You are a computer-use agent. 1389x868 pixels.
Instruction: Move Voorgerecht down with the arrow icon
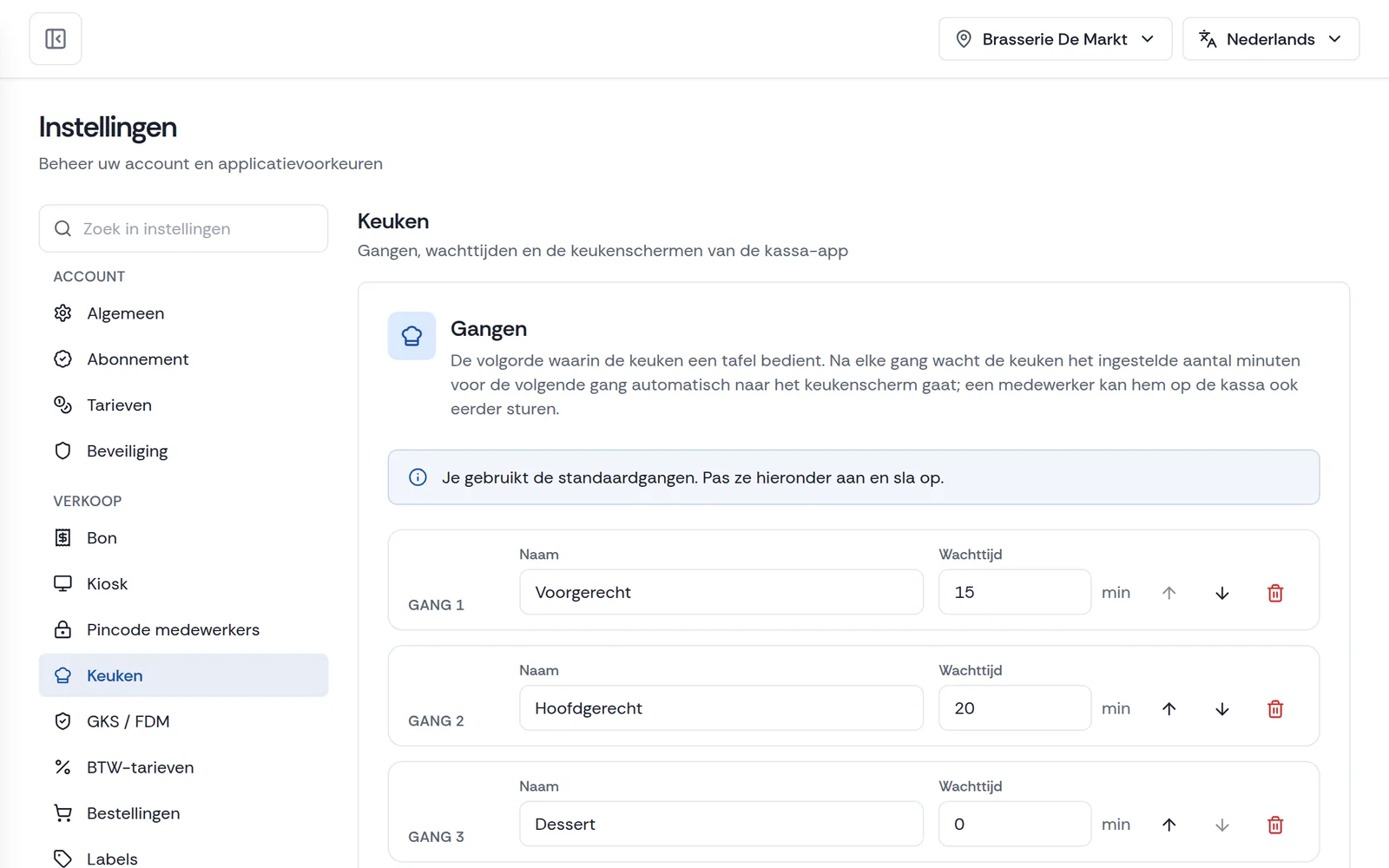pyautogui.click(x=1222, y=593)
